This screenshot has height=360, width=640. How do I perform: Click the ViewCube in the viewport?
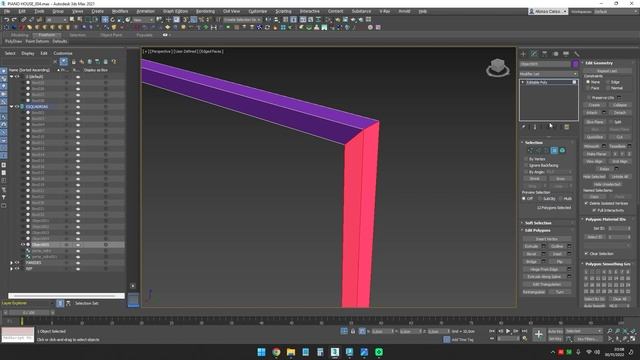click(498, 67)
